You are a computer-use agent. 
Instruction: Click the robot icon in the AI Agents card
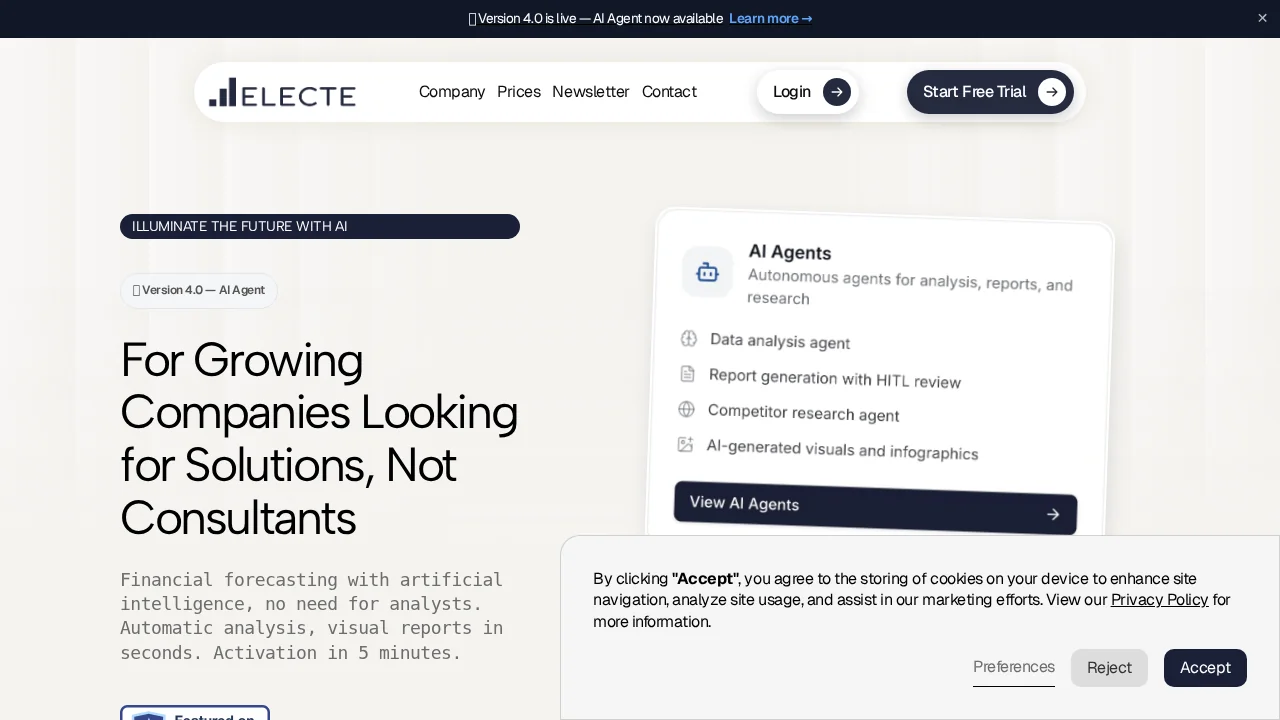coord(707,272)
